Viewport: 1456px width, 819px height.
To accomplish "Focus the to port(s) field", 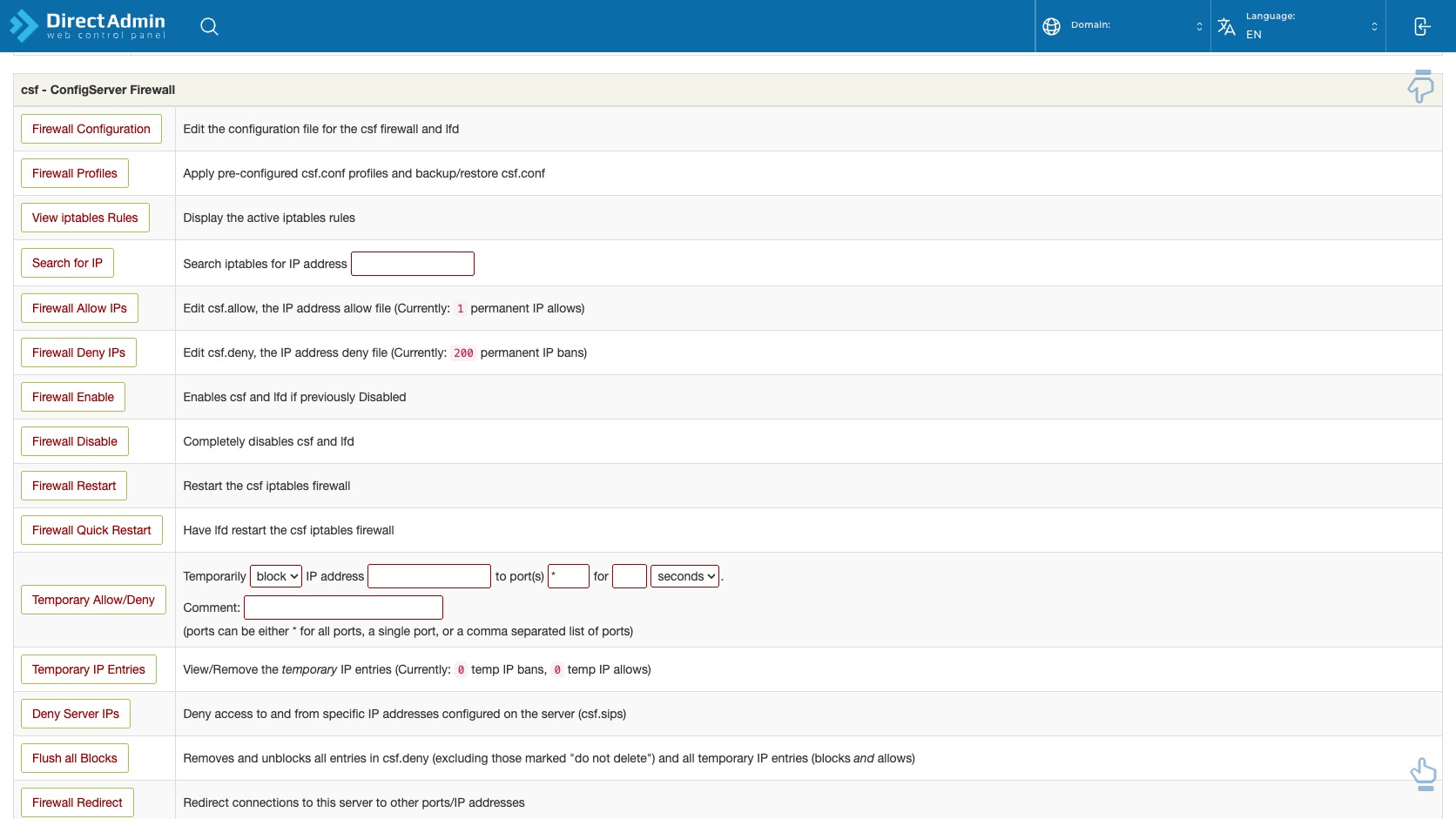I will (569, 576).
